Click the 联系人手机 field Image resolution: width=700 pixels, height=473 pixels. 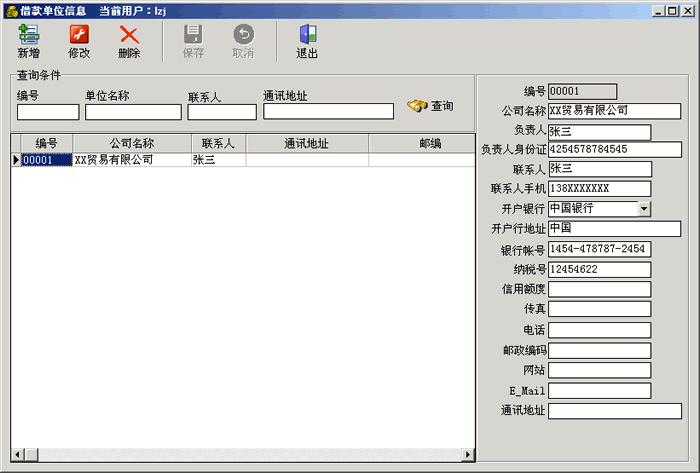tap(600, 188)
